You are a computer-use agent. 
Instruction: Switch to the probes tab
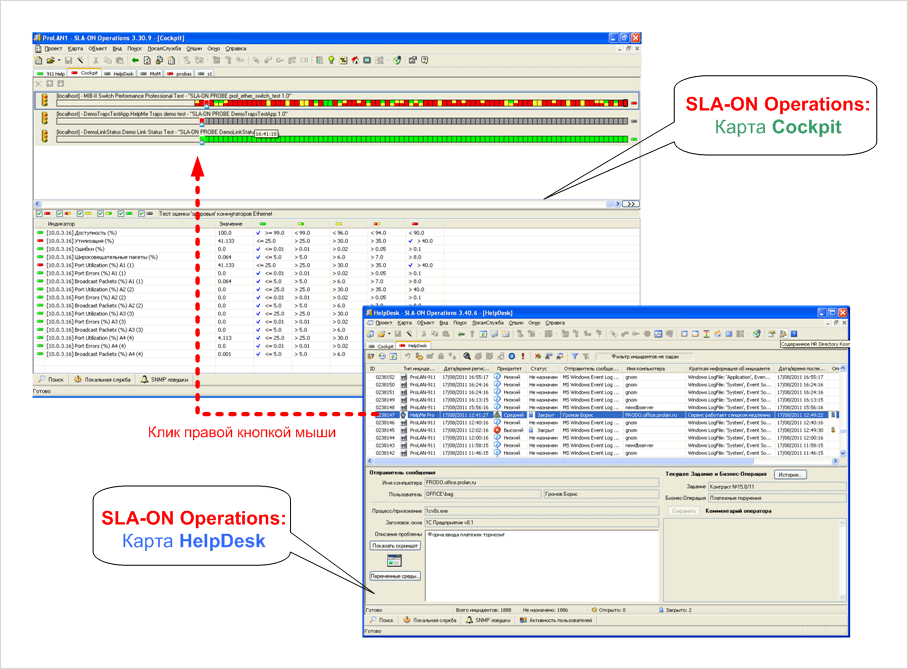(181, 73)
